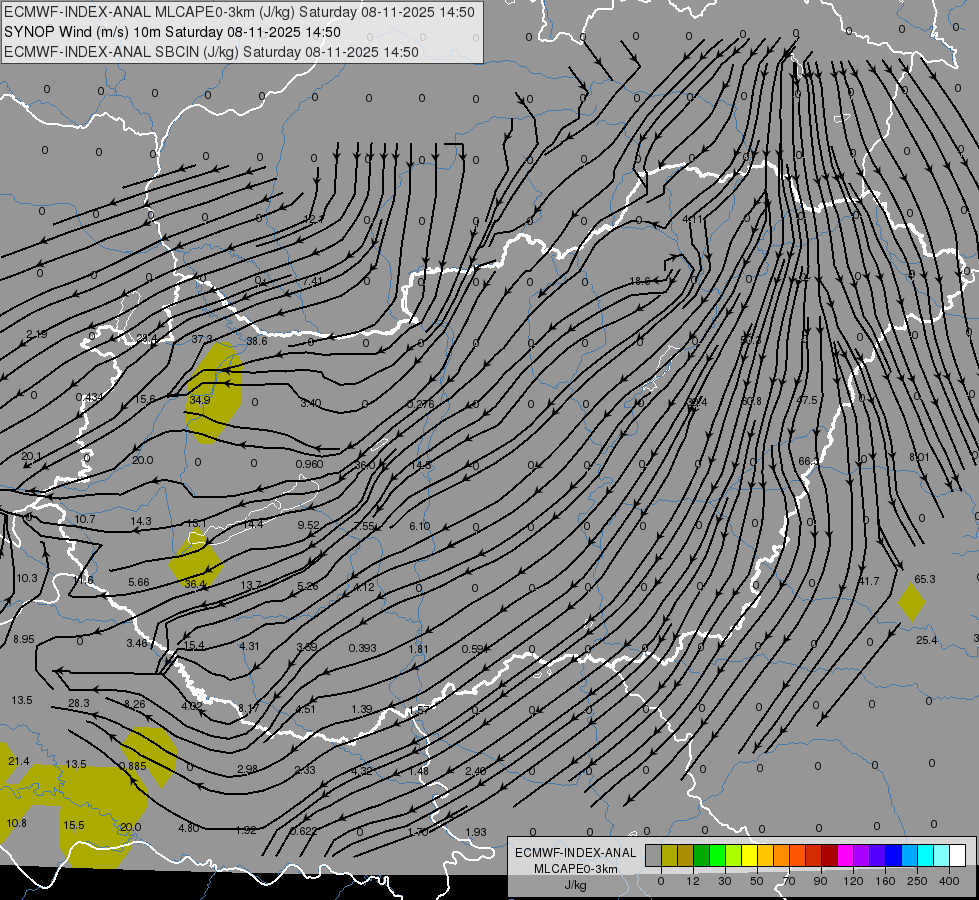Screen dimensions: 979x900
Task: Click the MLCAPE0-3km header title line
Action: point(239,12)
